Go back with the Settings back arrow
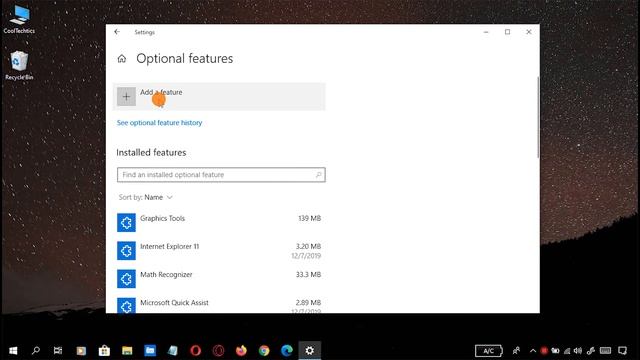This screenshot has width=640, height=360. [117, 32]
